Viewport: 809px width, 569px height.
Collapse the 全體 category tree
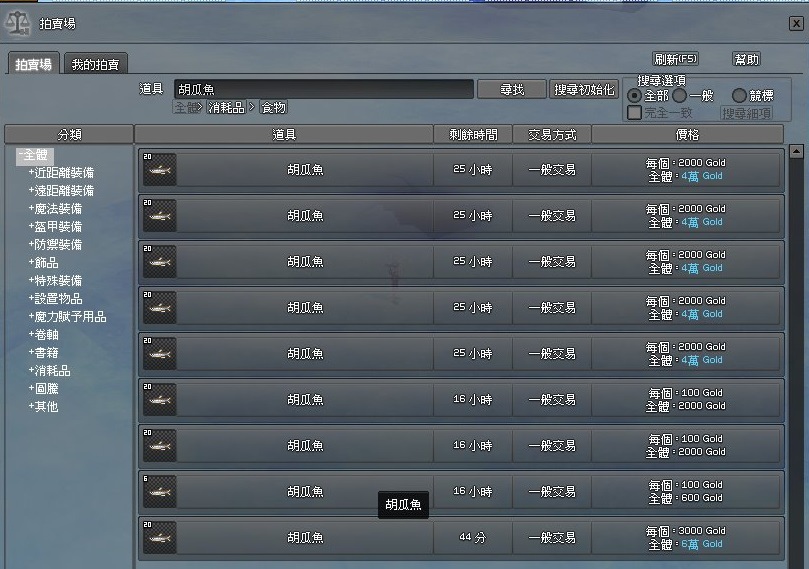(x=34, y=155)
